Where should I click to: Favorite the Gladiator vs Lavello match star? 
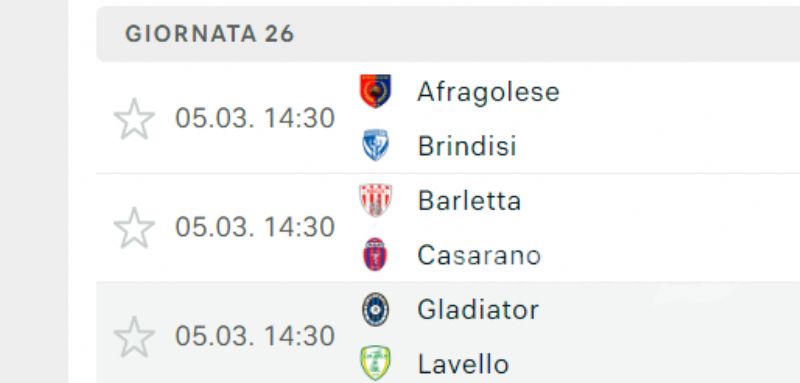[x=134, y=337]
